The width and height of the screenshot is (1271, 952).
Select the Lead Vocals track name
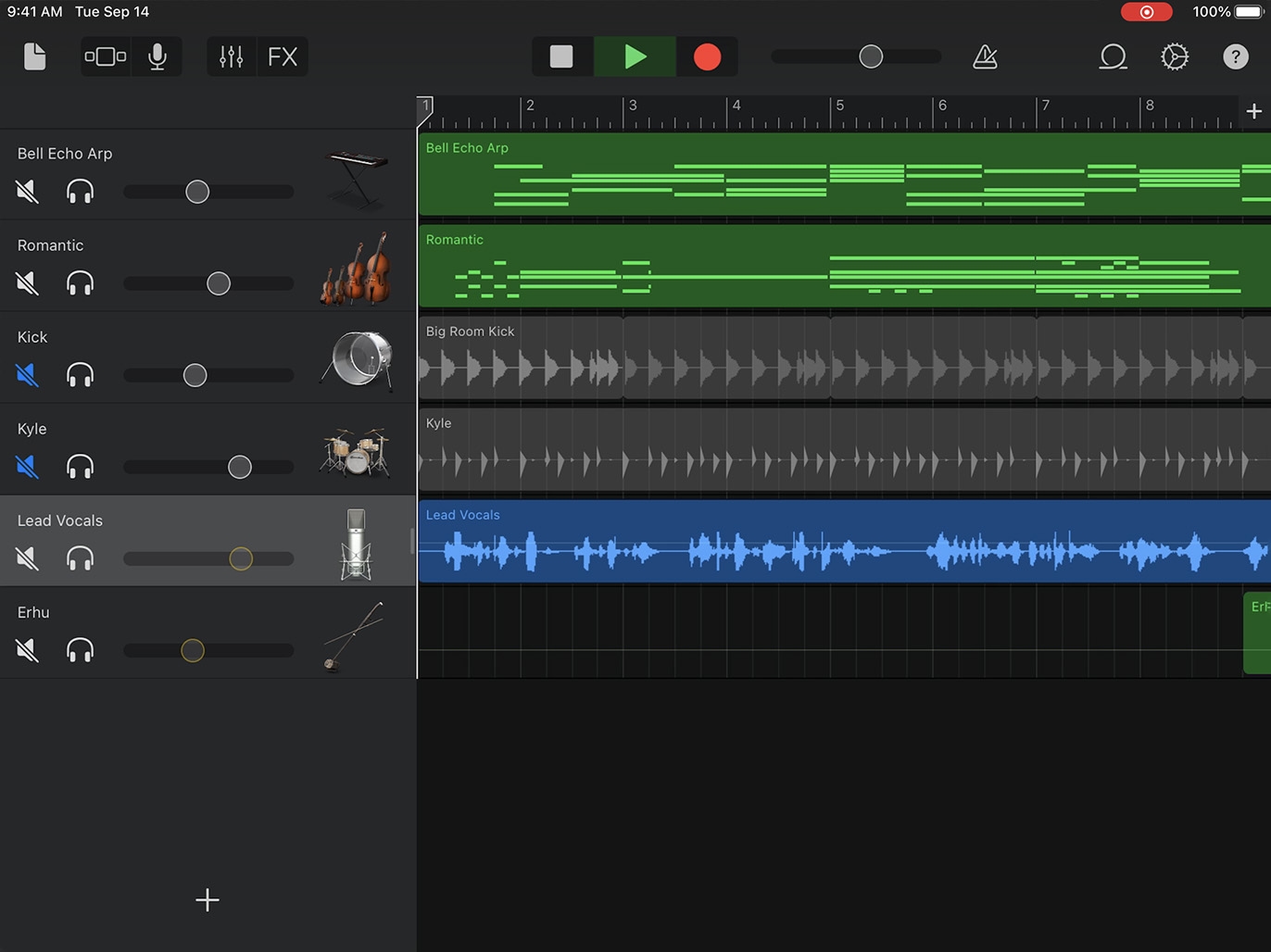tap(60, 520)
